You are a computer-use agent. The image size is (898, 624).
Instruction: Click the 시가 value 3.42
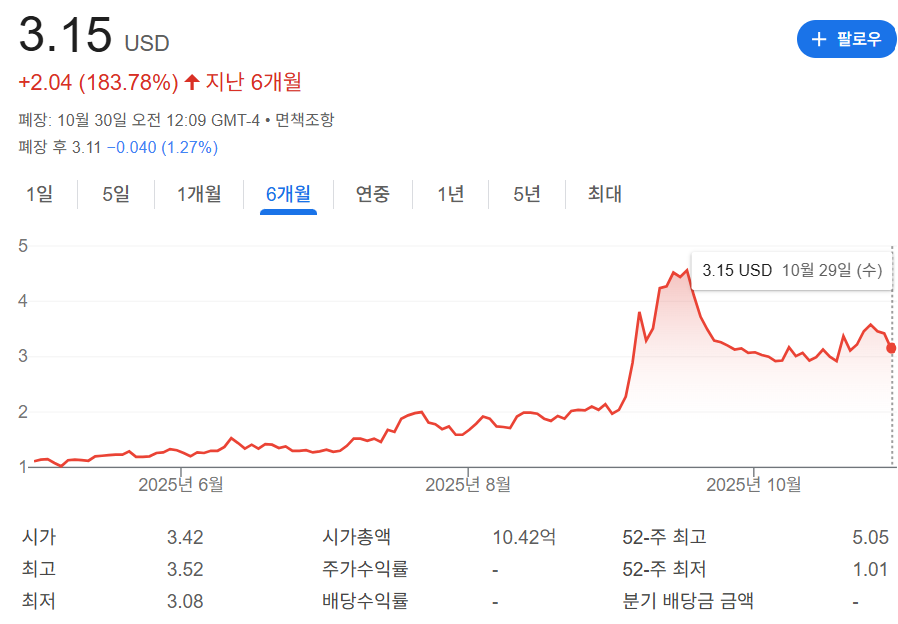tap(185, 537)
